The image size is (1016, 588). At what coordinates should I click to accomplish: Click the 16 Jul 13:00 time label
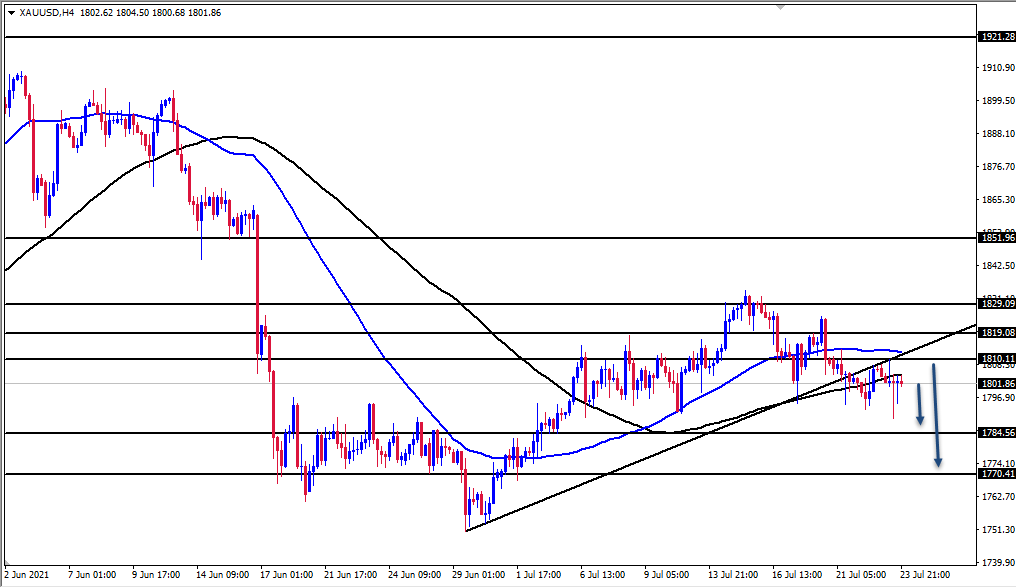point(797,575)
